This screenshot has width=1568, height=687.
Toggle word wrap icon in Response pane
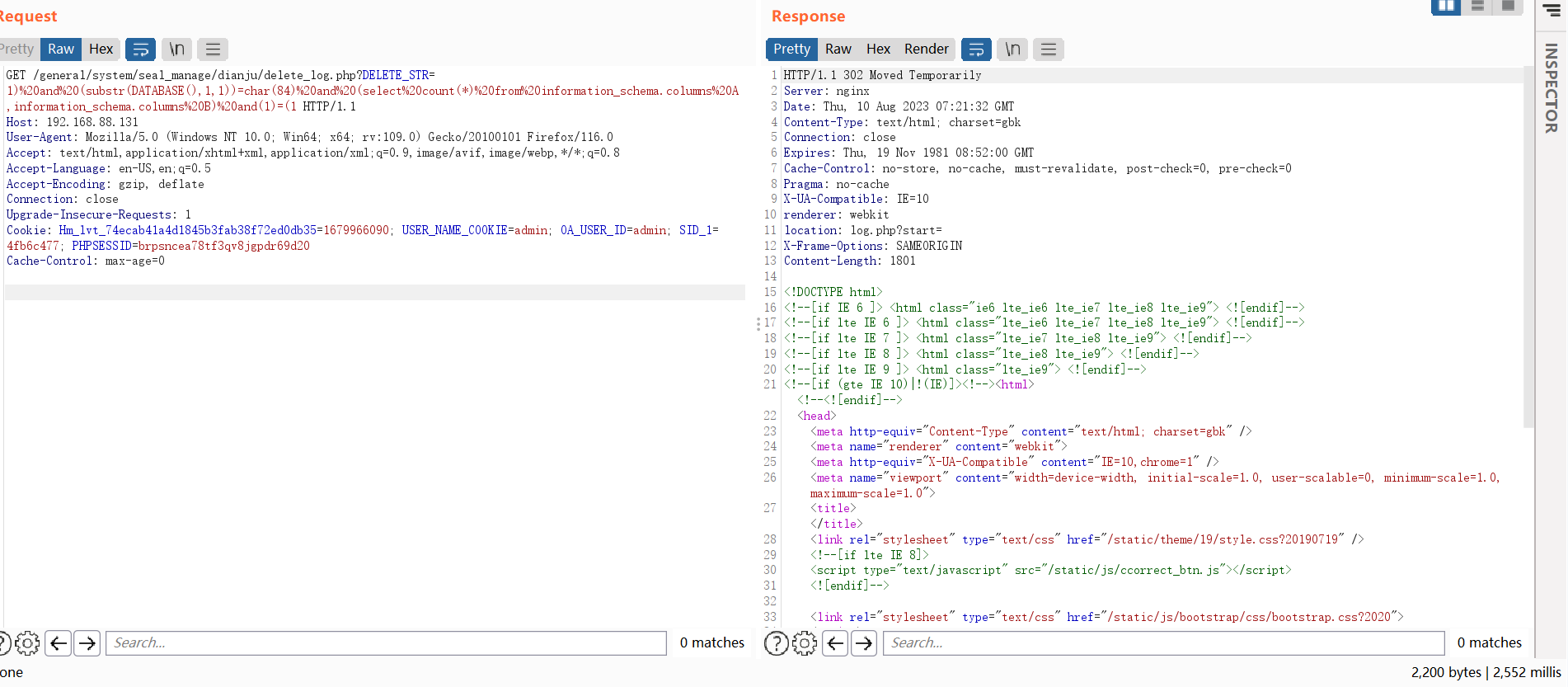click(976, 49)
